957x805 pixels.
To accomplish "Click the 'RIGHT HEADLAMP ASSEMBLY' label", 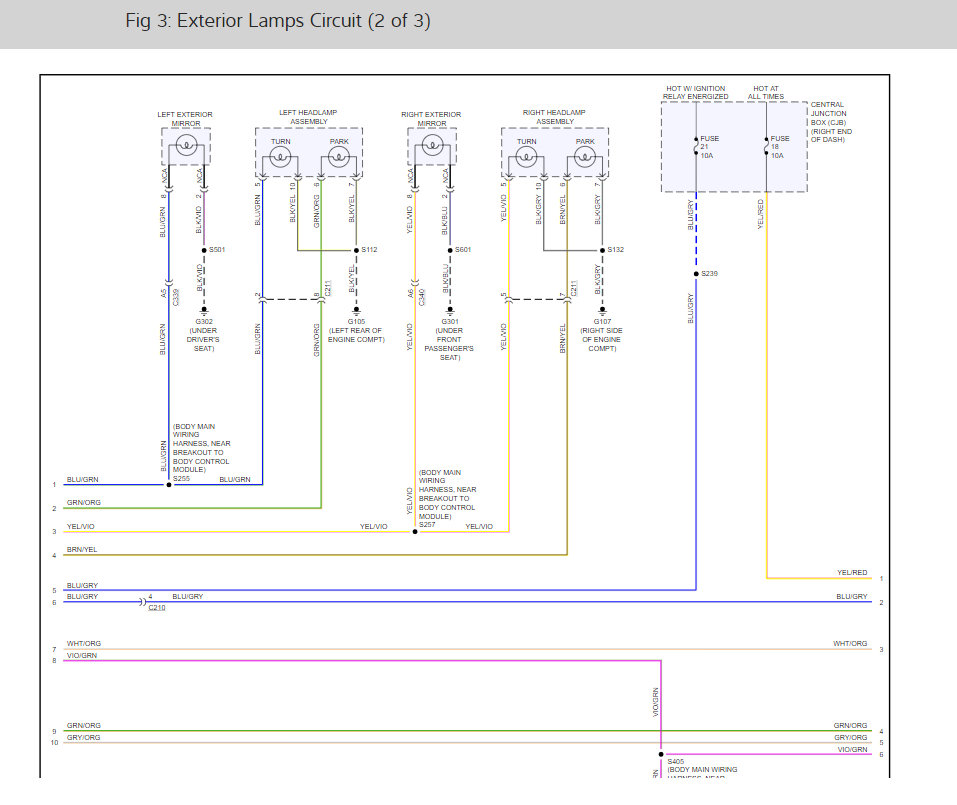I will pos(554,117).
